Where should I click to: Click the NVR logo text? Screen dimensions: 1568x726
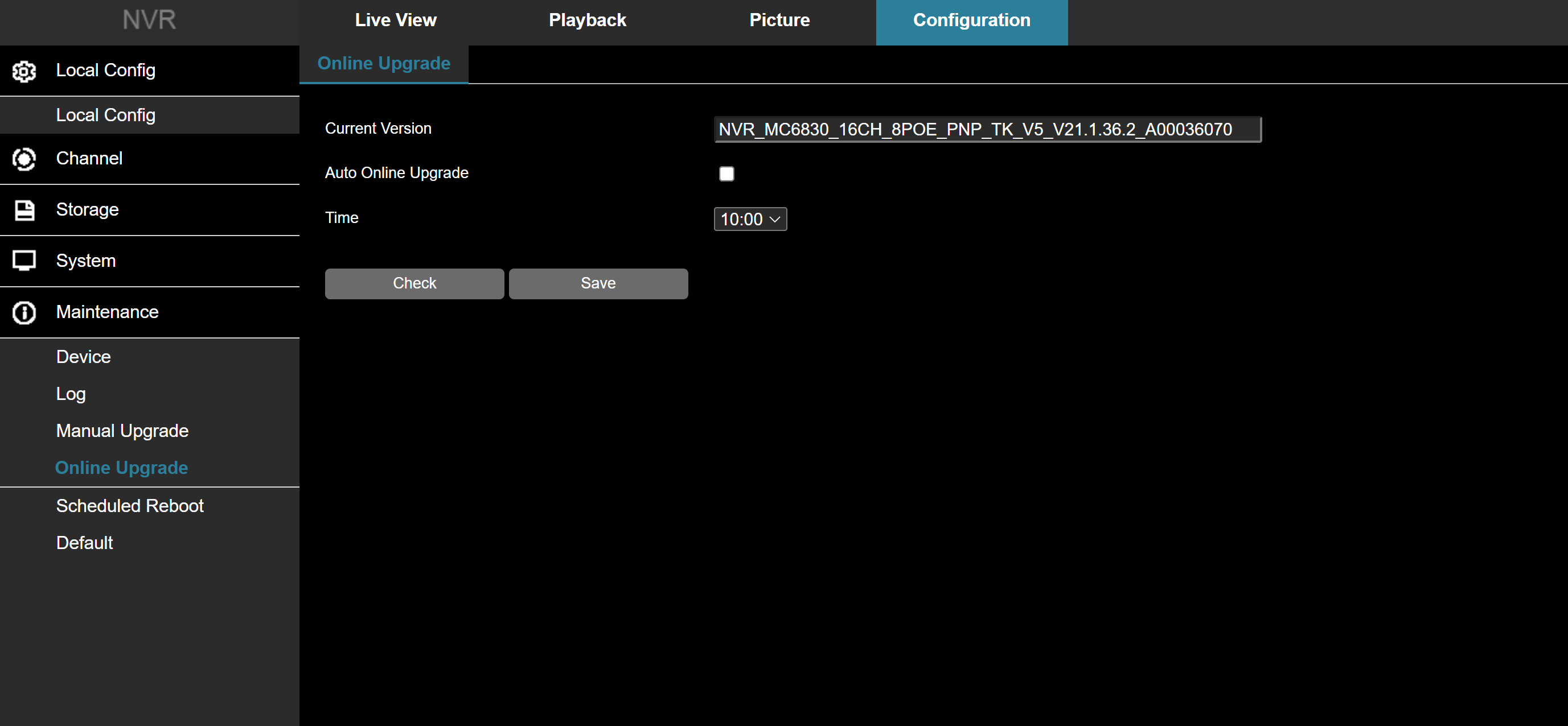point(149,20)
